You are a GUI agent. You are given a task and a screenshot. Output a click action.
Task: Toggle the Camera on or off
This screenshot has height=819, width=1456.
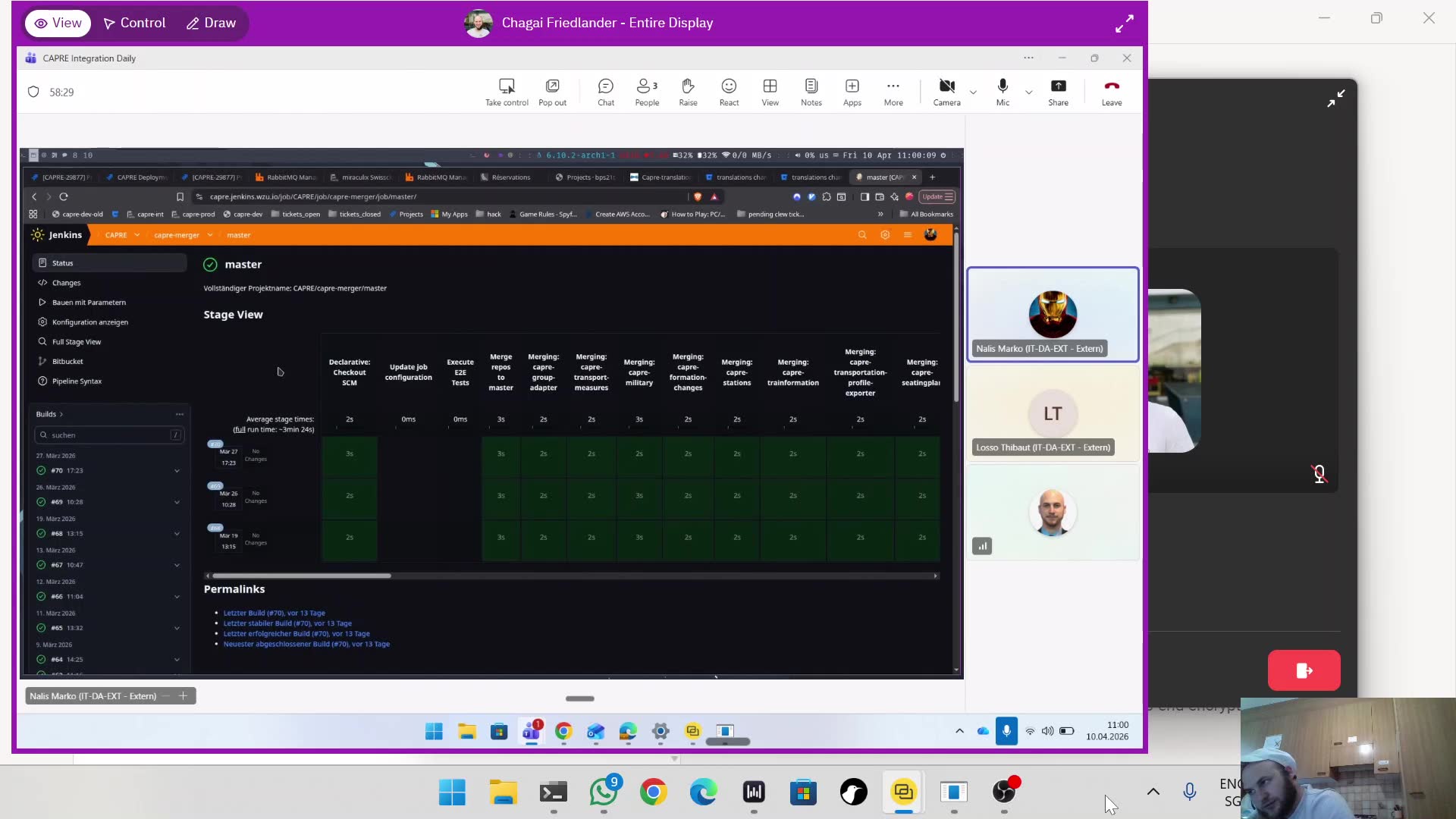click(946, 93)
